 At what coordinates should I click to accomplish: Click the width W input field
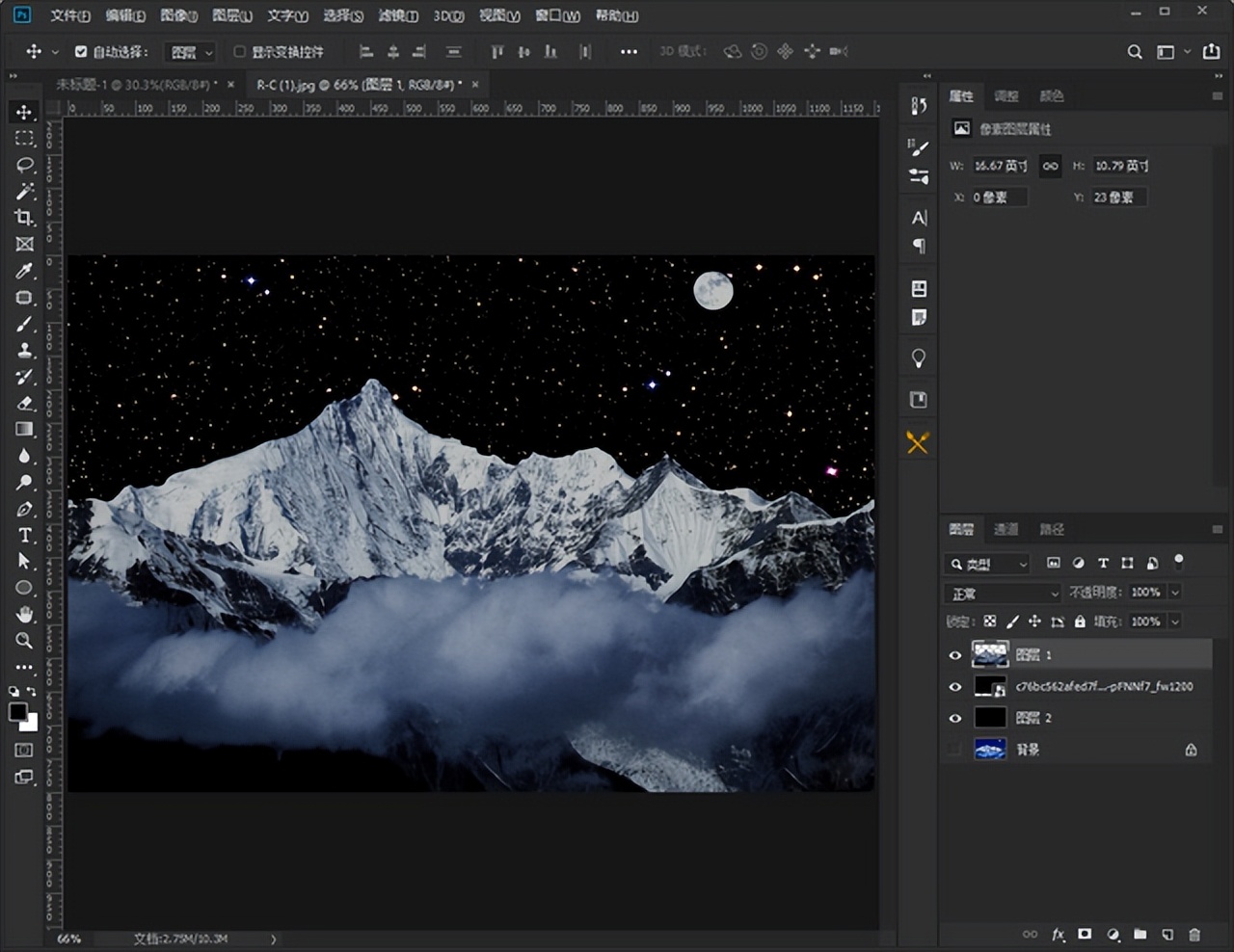pos(1000,166)
